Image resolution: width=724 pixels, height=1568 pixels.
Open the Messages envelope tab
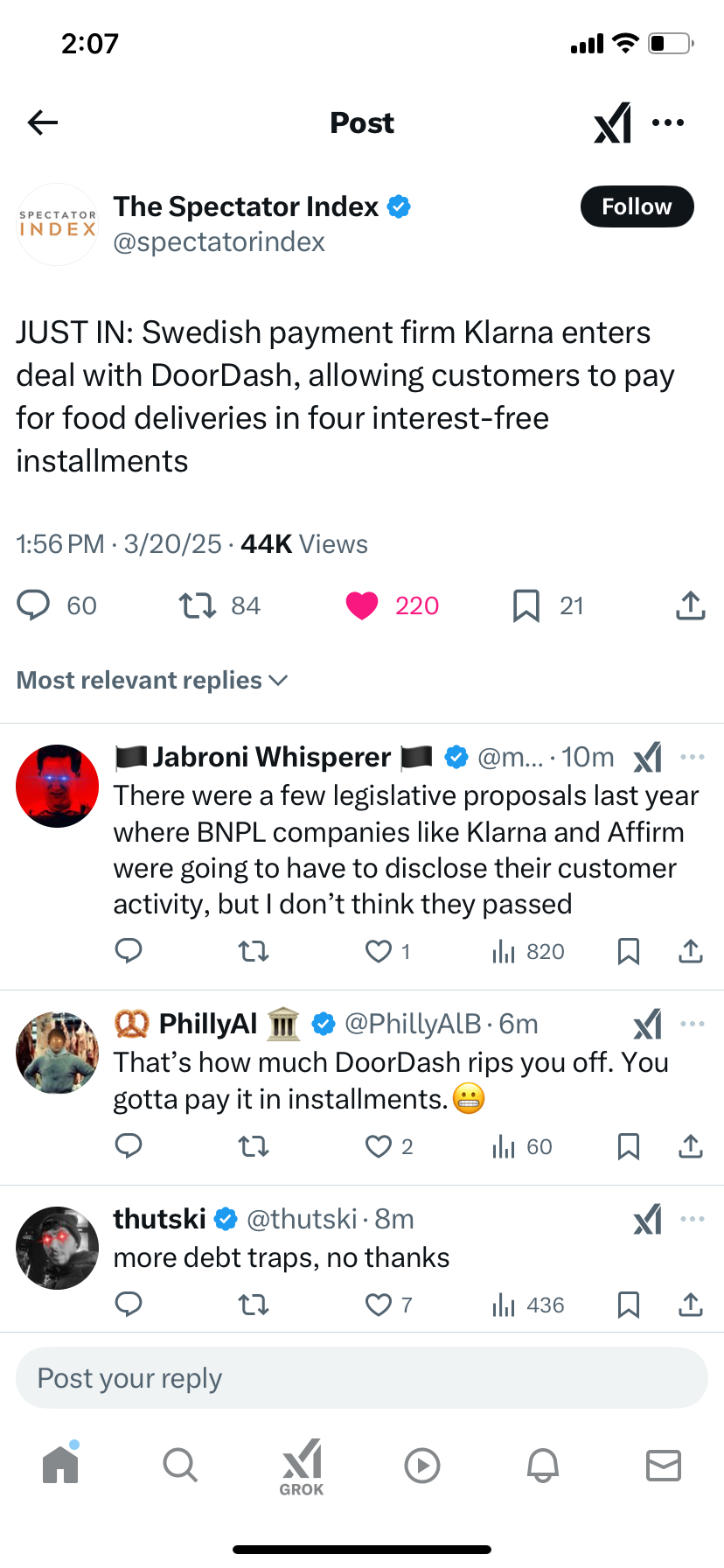(663, 1464)
